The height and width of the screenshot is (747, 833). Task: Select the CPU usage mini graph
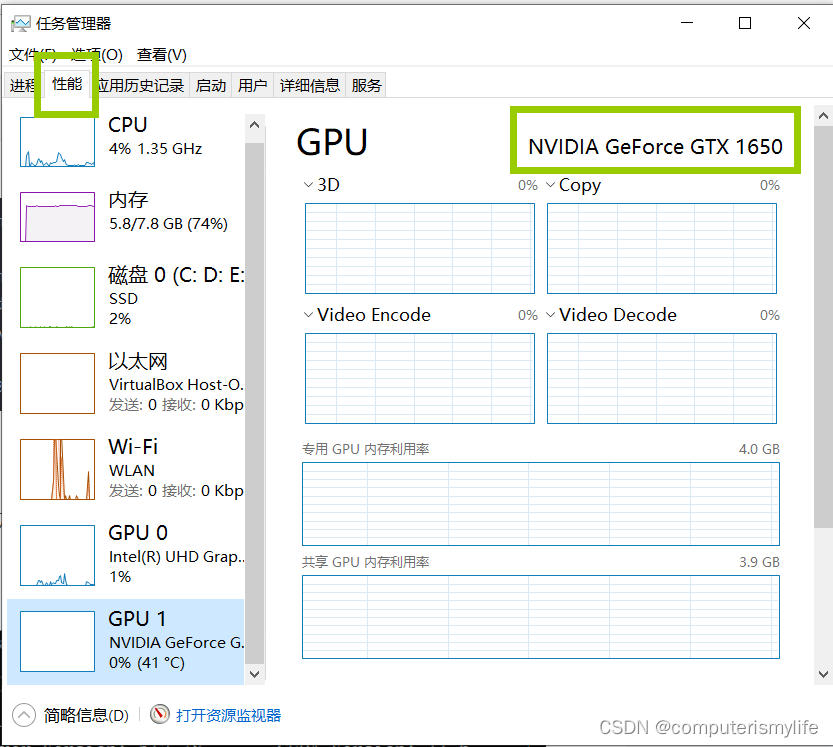57,142
